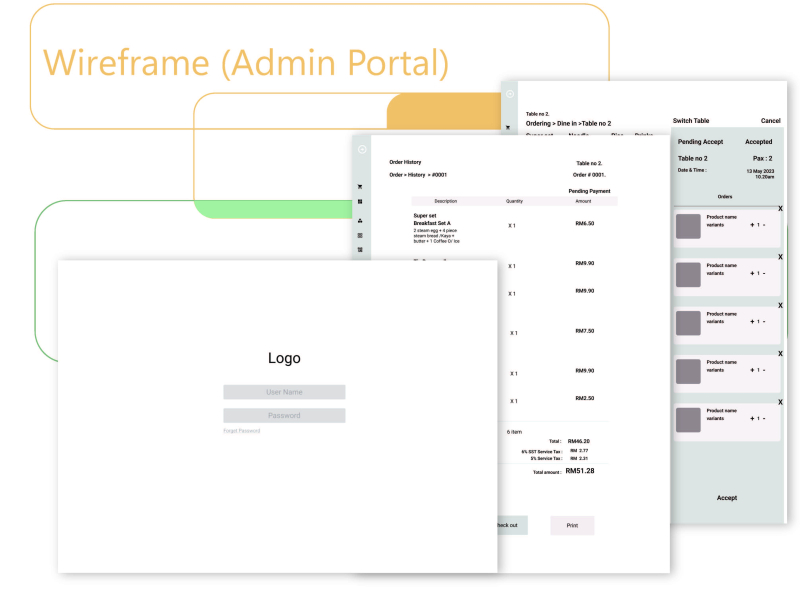
Task: Click the User Name input field
Action: coord(284,392)
